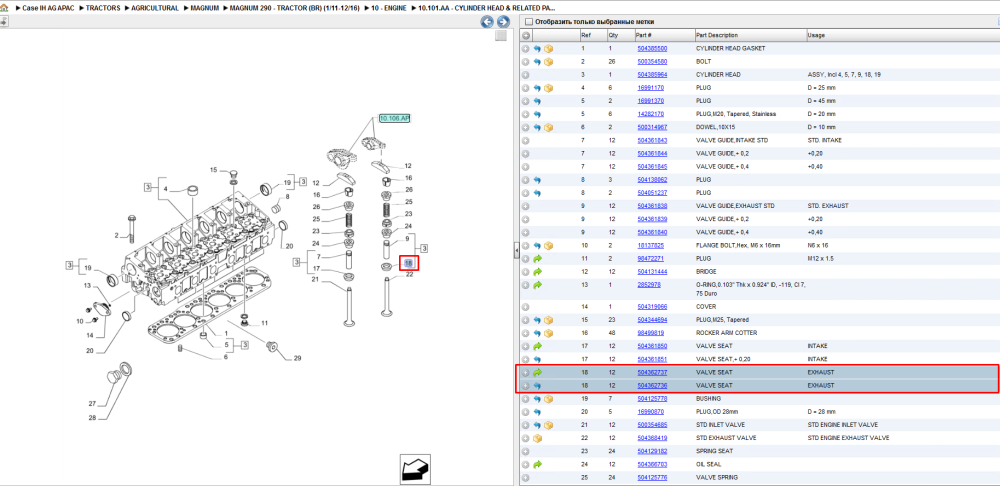
Task: Click the box icon for CYLINDER HEAD GASKET
Action: [548, 48]
